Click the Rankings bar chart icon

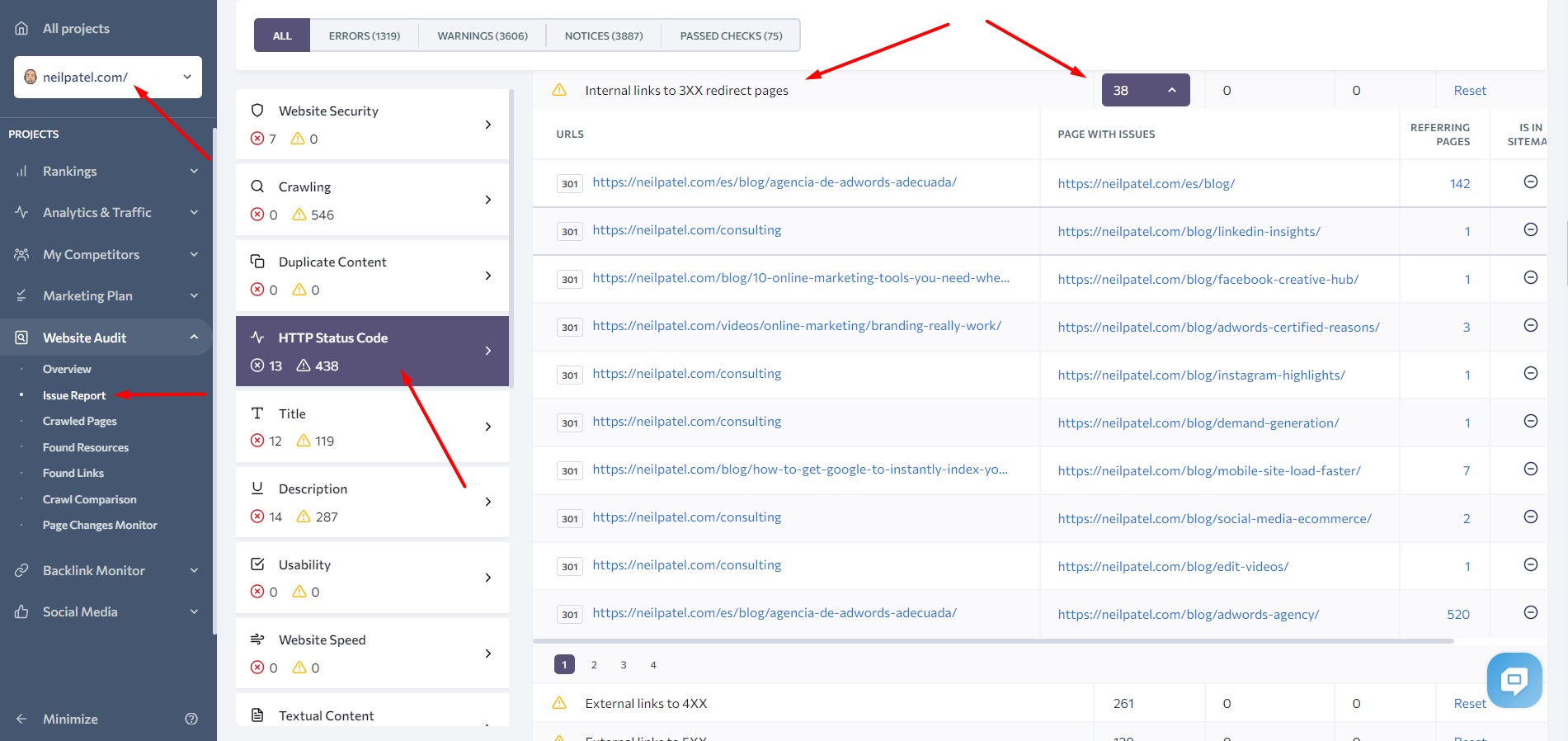pos(22,171)
